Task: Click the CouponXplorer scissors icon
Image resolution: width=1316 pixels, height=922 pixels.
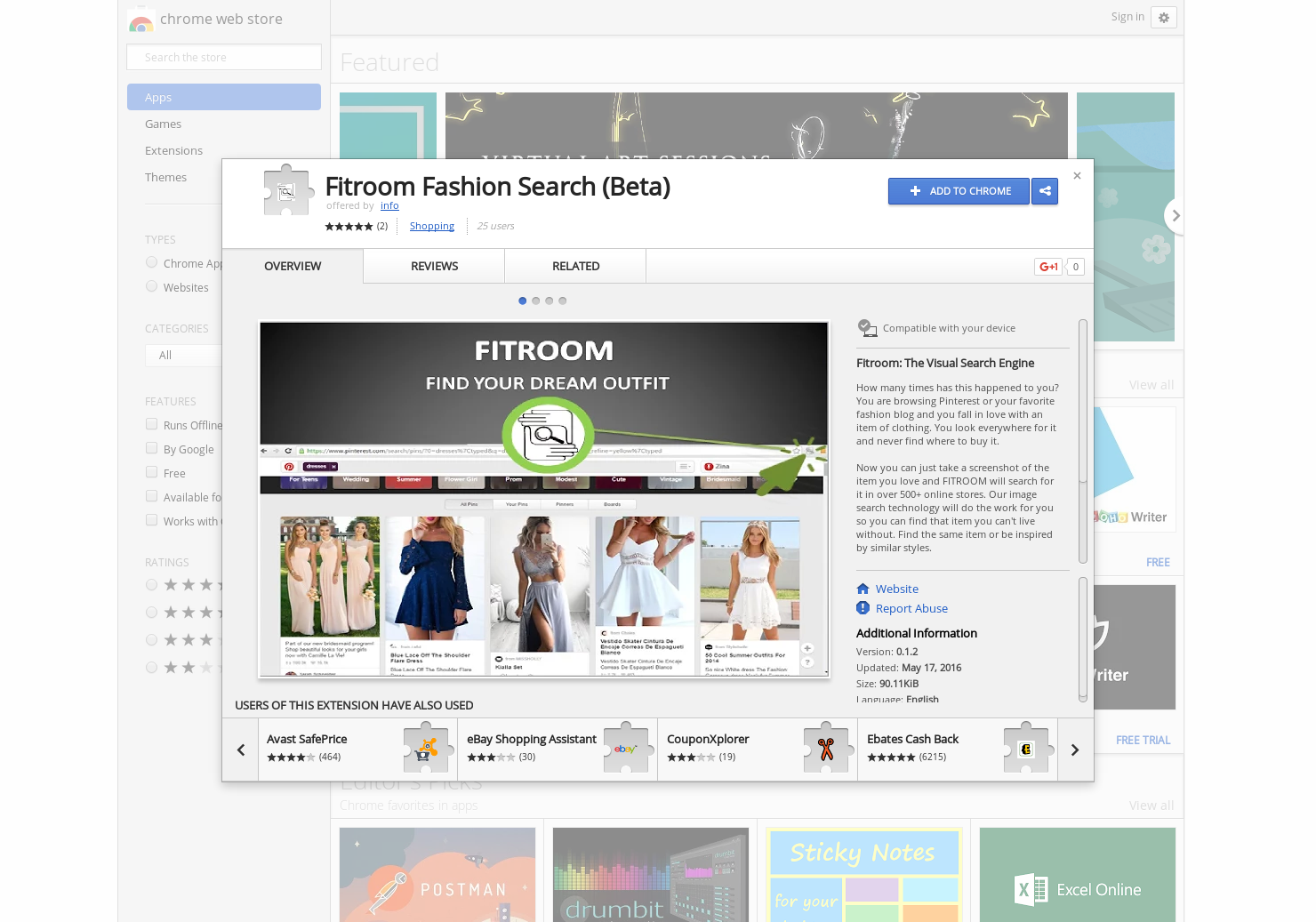Action: click(826, 749)
